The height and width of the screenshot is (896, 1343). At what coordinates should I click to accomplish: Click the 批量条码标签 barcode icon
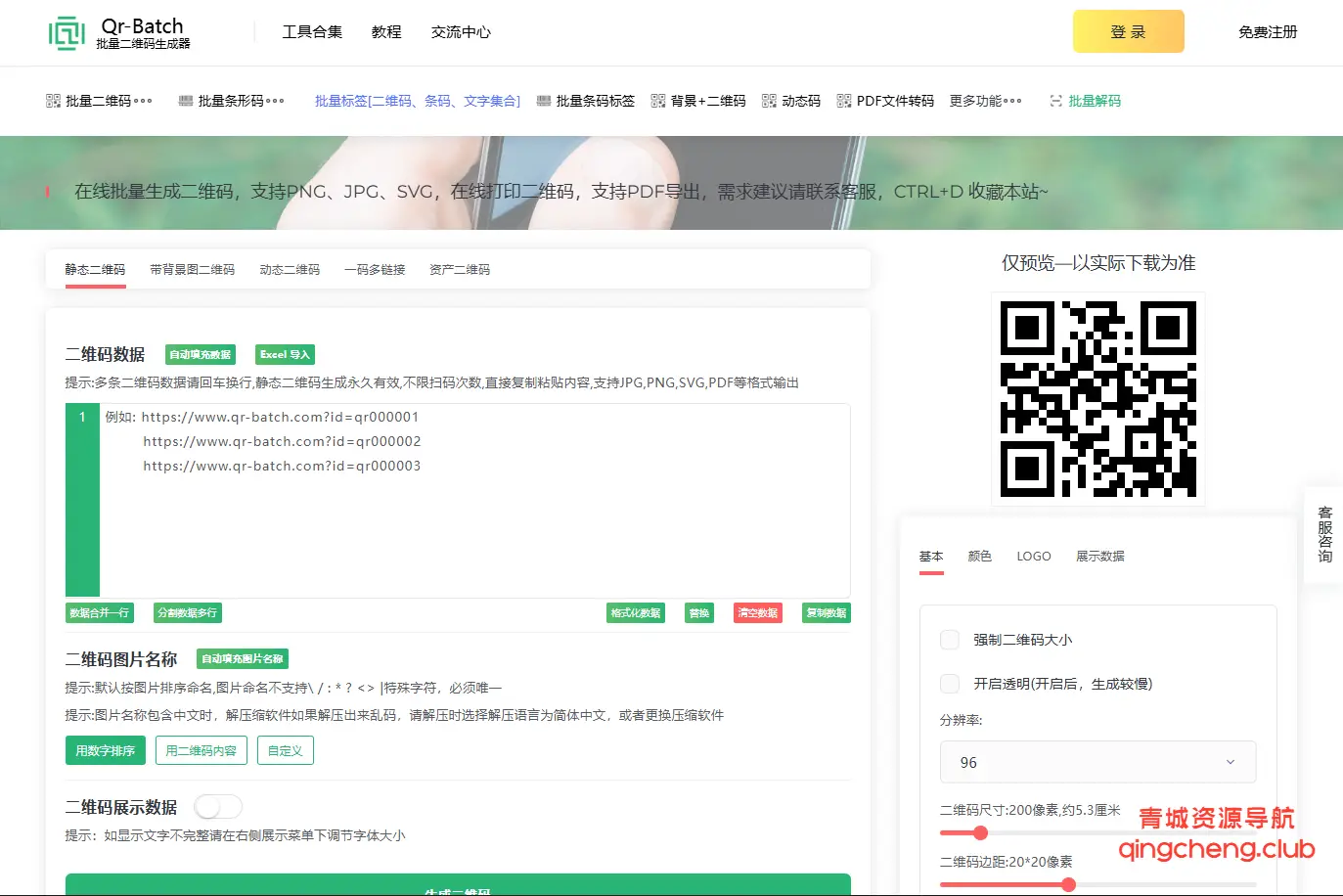pyautogui.click(x=544, y=101)
